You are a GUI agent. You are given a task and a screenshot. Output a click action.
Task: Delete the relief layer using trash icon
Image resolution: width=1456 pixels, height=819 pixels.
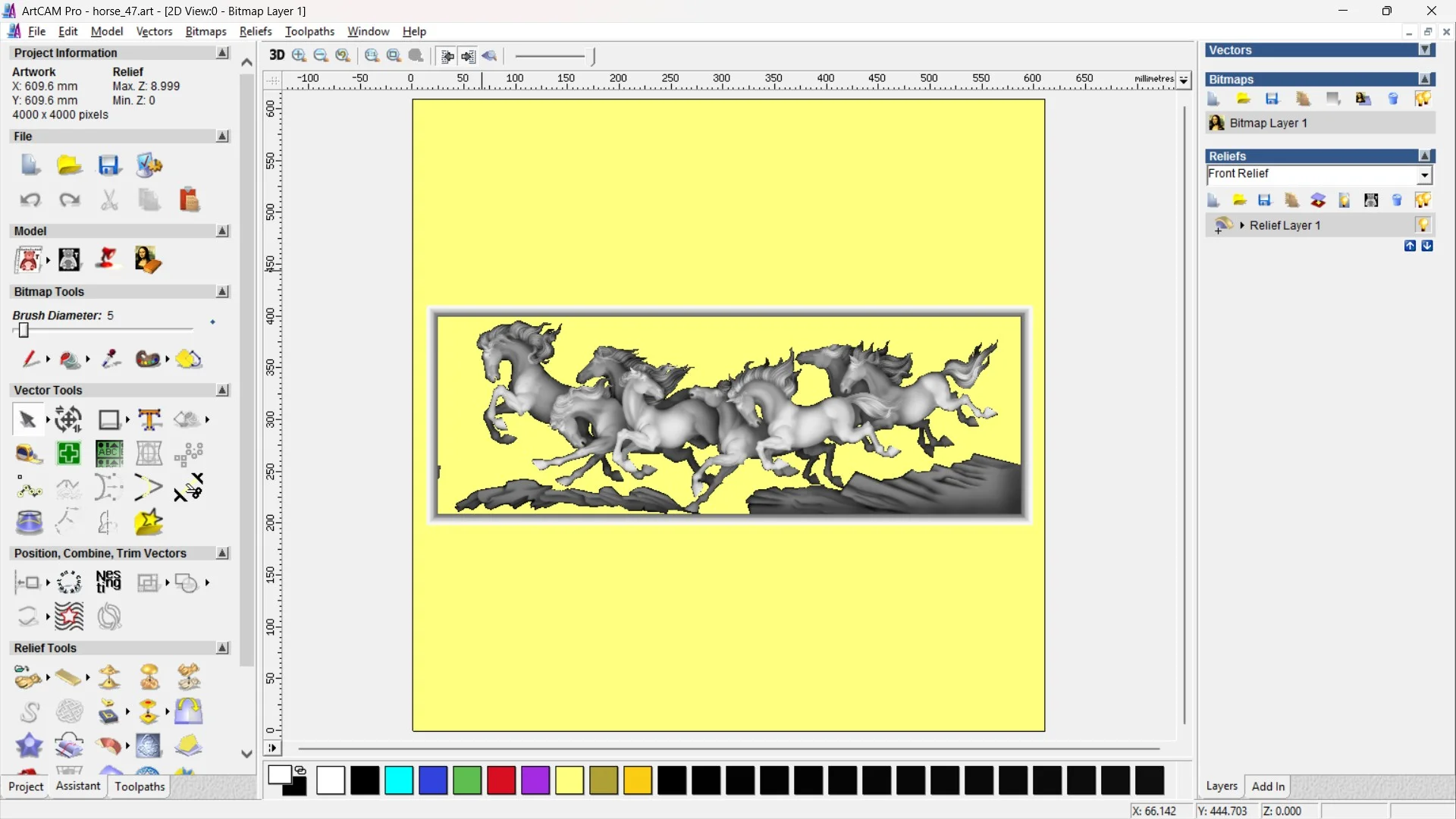pyautogui.click(x=1397, y=199)
